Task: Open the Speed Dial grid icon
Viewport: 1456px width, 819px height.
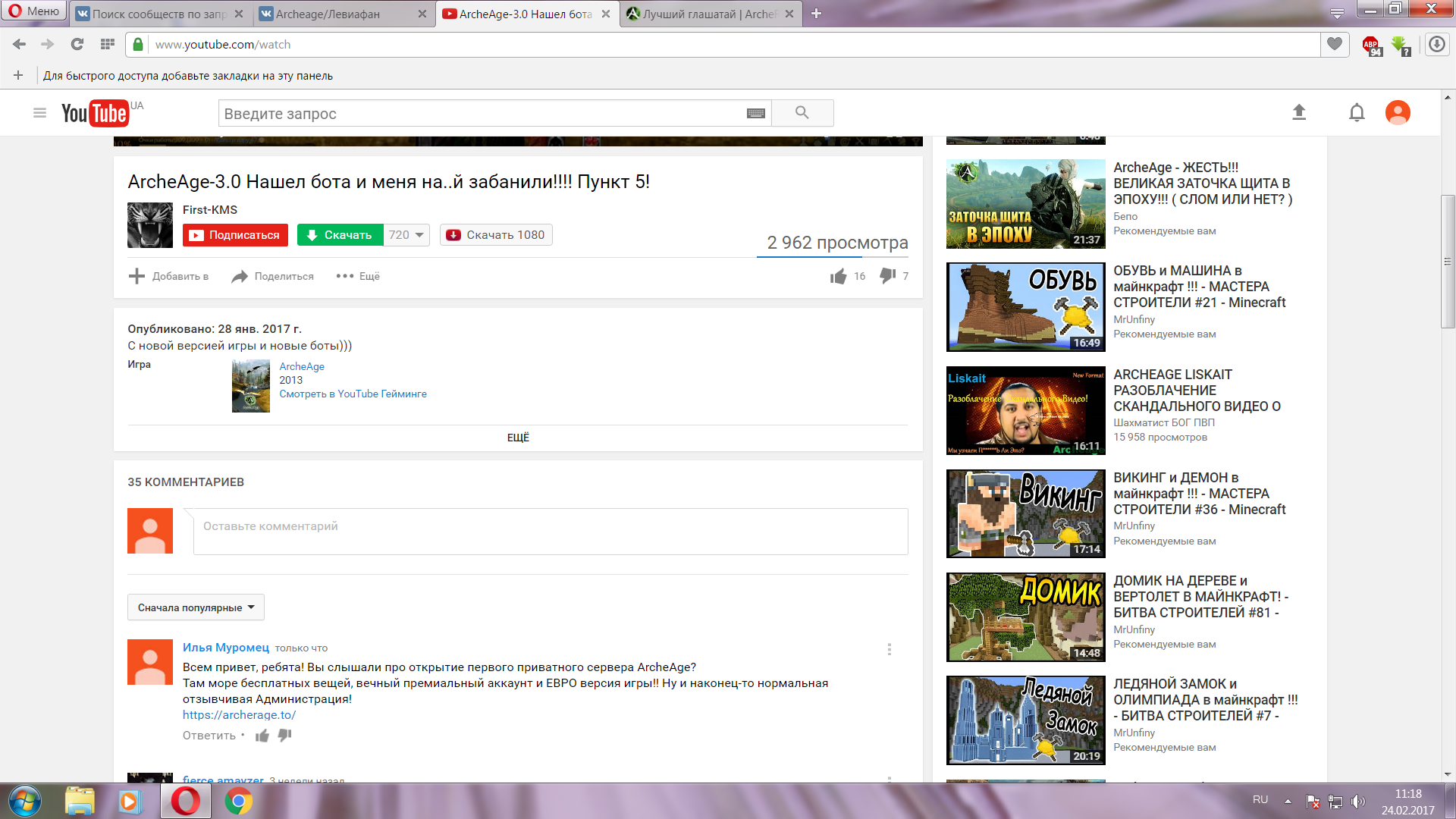Action: tap(108, 44)
